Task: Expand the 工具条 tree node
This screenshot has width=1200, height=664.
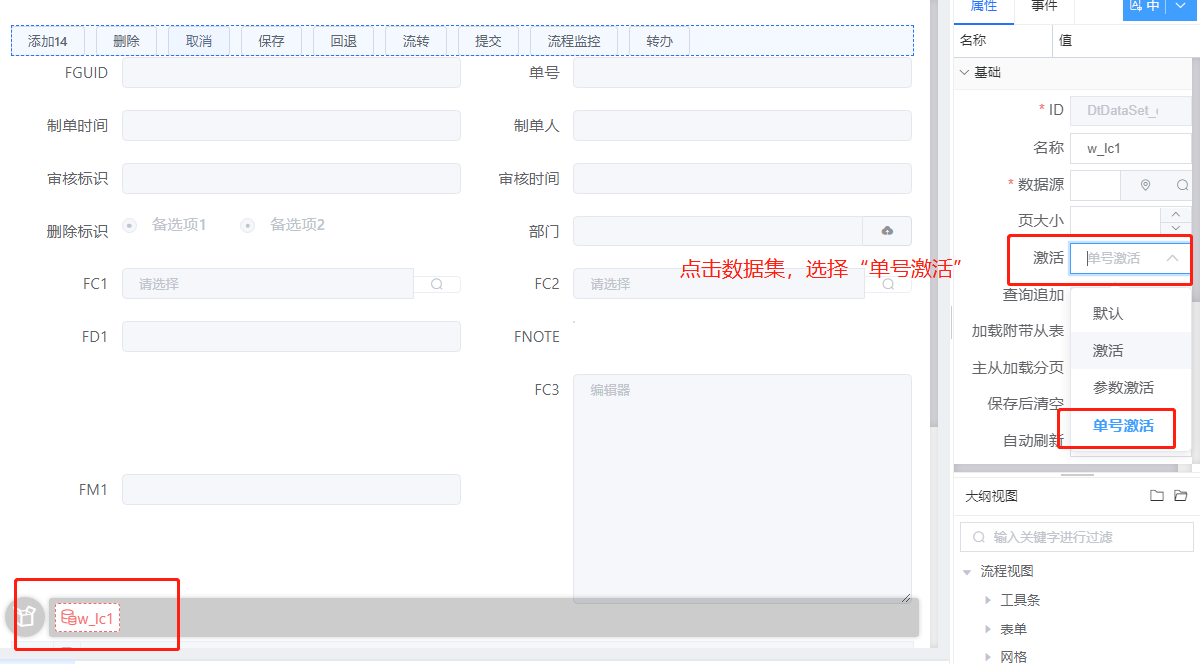Action: (988, 600)
